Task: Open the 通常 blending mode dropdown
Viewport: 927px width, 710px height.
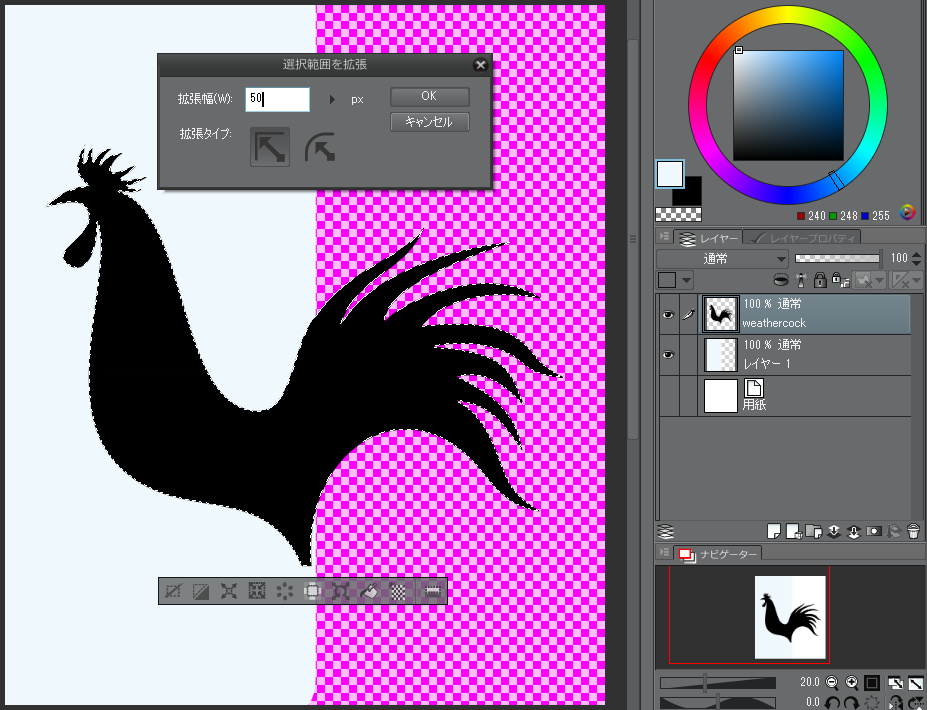Action: click(722, 258)
